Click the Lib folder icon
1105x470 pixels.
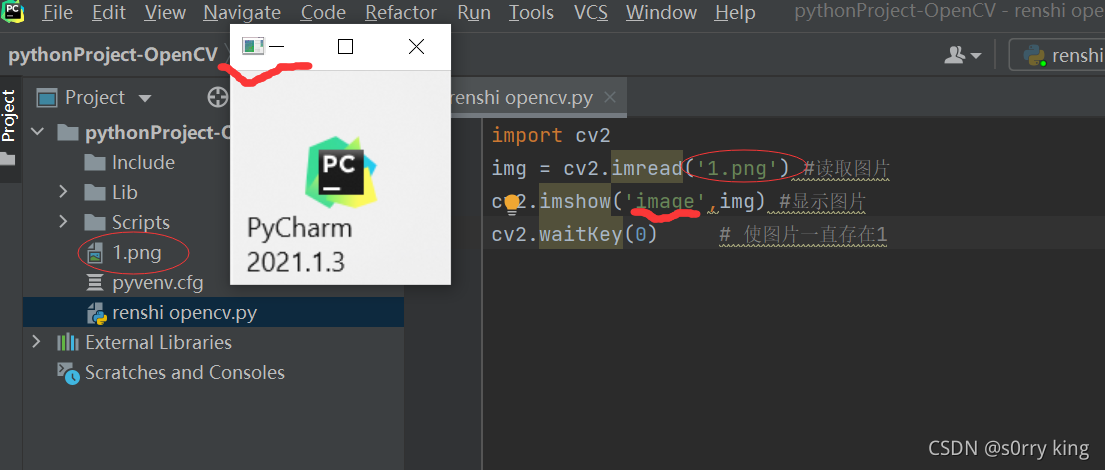(x=94, y=192)
